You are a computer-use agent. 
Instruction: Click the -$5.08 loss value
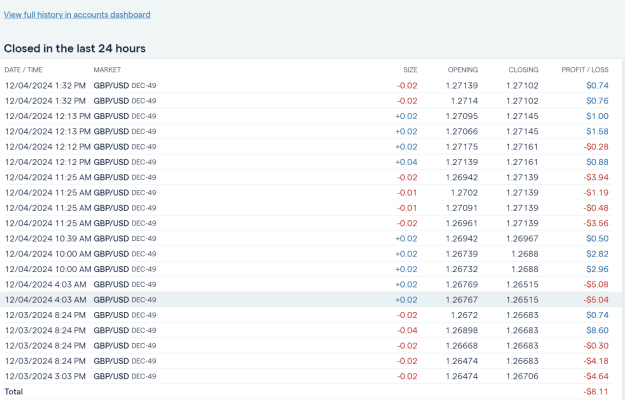coord(596,284)
